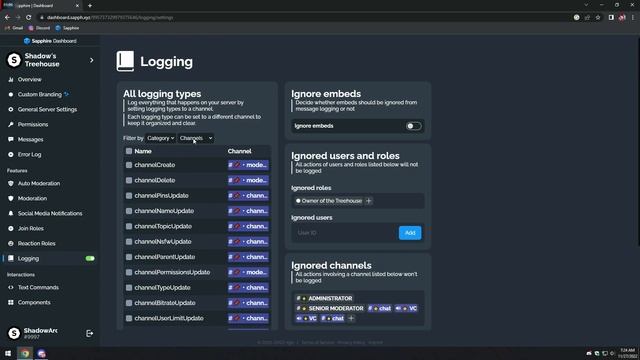Open the Windows Start menu
Viewport: 640px width, 360px height.
[x=8, y=353]
